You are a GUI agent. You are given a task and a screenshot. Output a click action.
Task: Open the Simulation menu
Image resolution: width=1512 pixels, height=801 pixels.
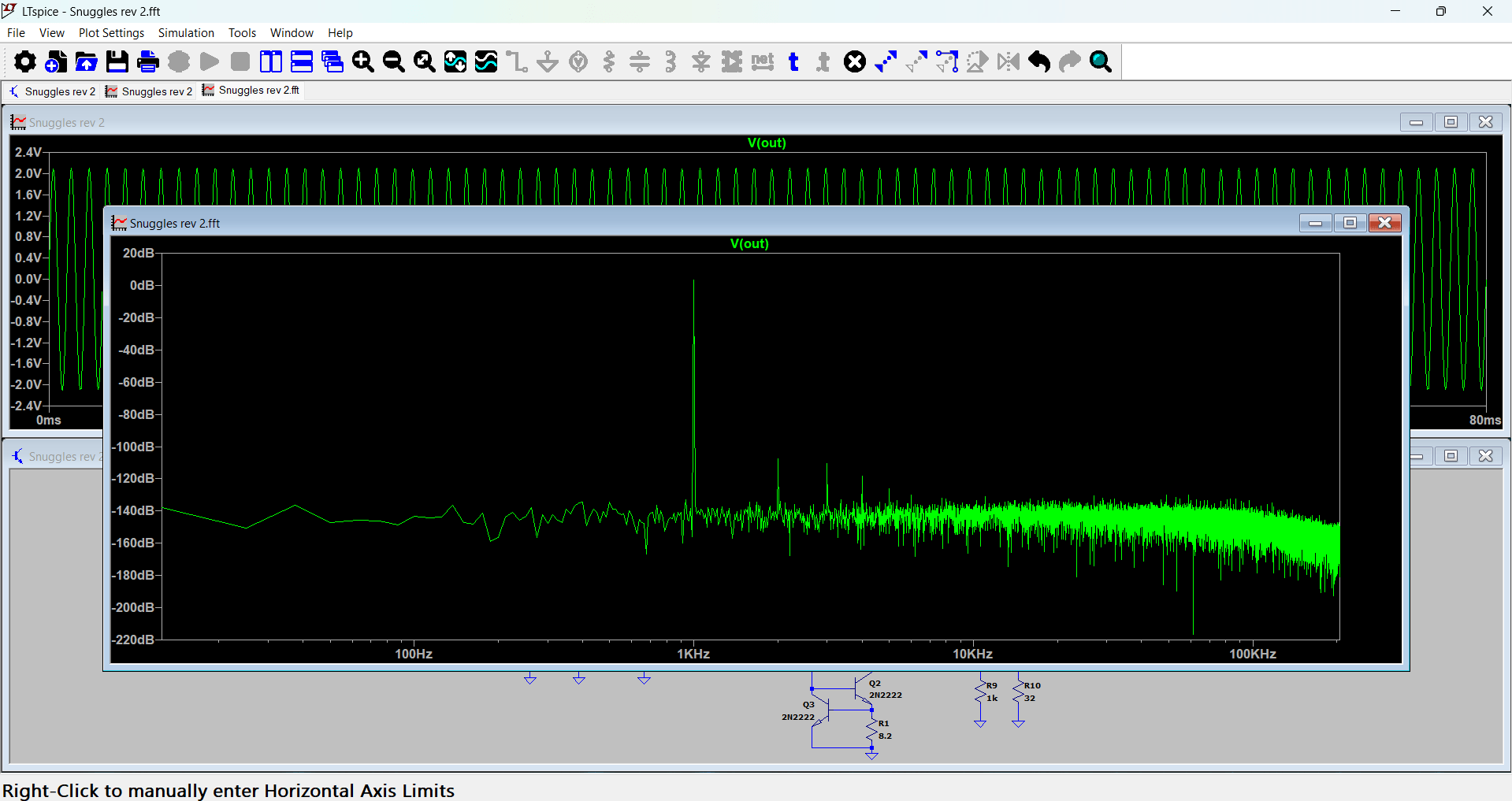pos(186,33)
